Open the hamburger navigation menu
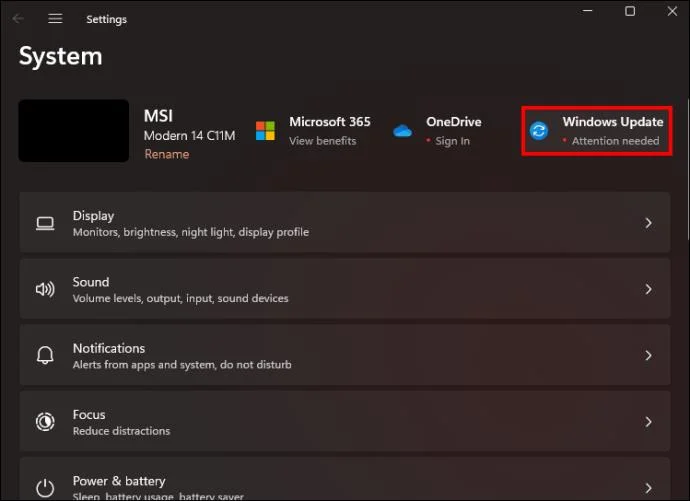The image size is (690, 501). click(55, 18)
